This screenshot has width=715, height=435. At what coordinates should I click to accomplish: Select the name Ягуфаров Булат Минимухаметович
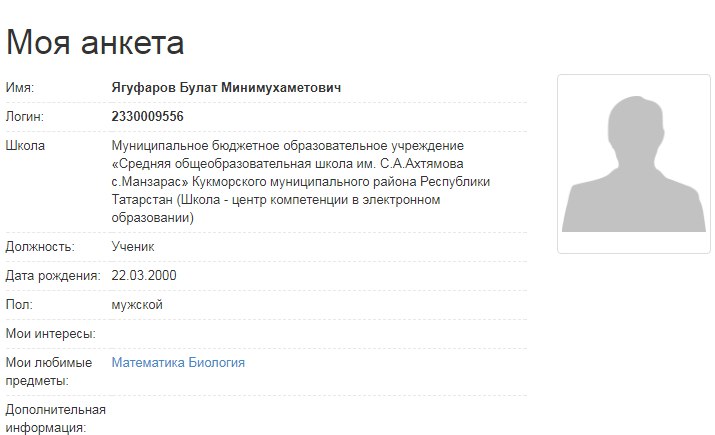coord(226,88)
